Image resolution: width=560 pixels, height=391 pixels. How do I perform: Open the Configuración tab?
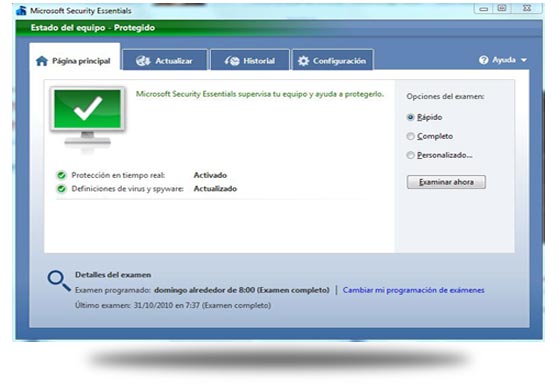click(333, 60)
